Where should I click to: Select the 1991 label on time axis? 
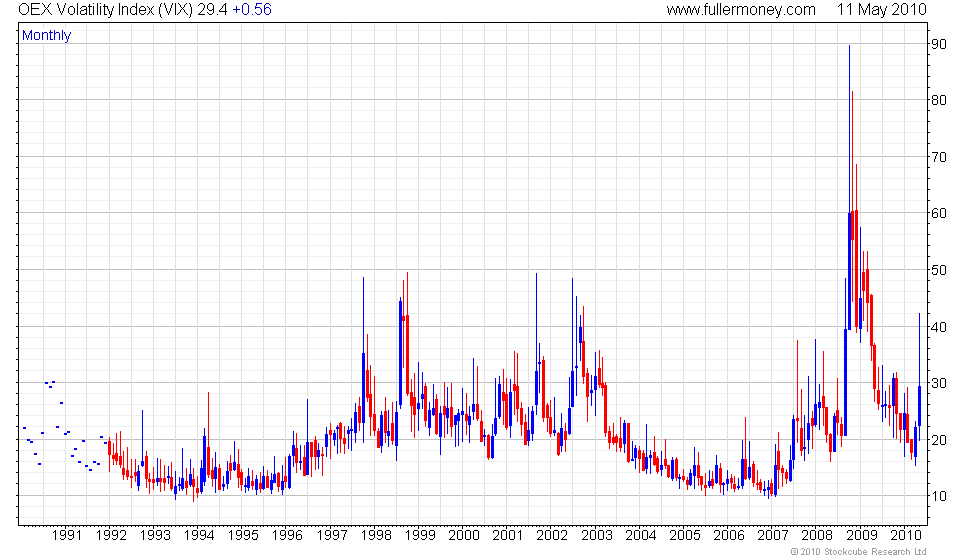tap(67, 535)
